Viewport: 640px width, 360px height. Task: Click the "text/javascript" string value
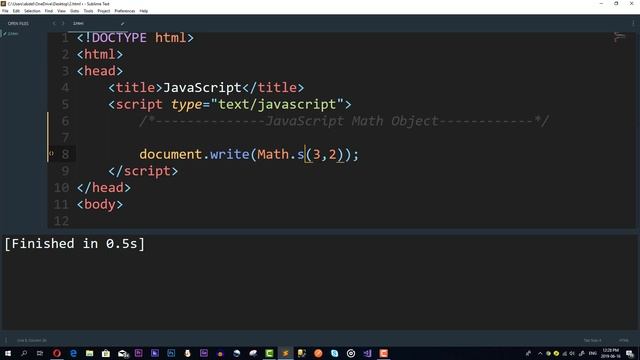point(277,104)
